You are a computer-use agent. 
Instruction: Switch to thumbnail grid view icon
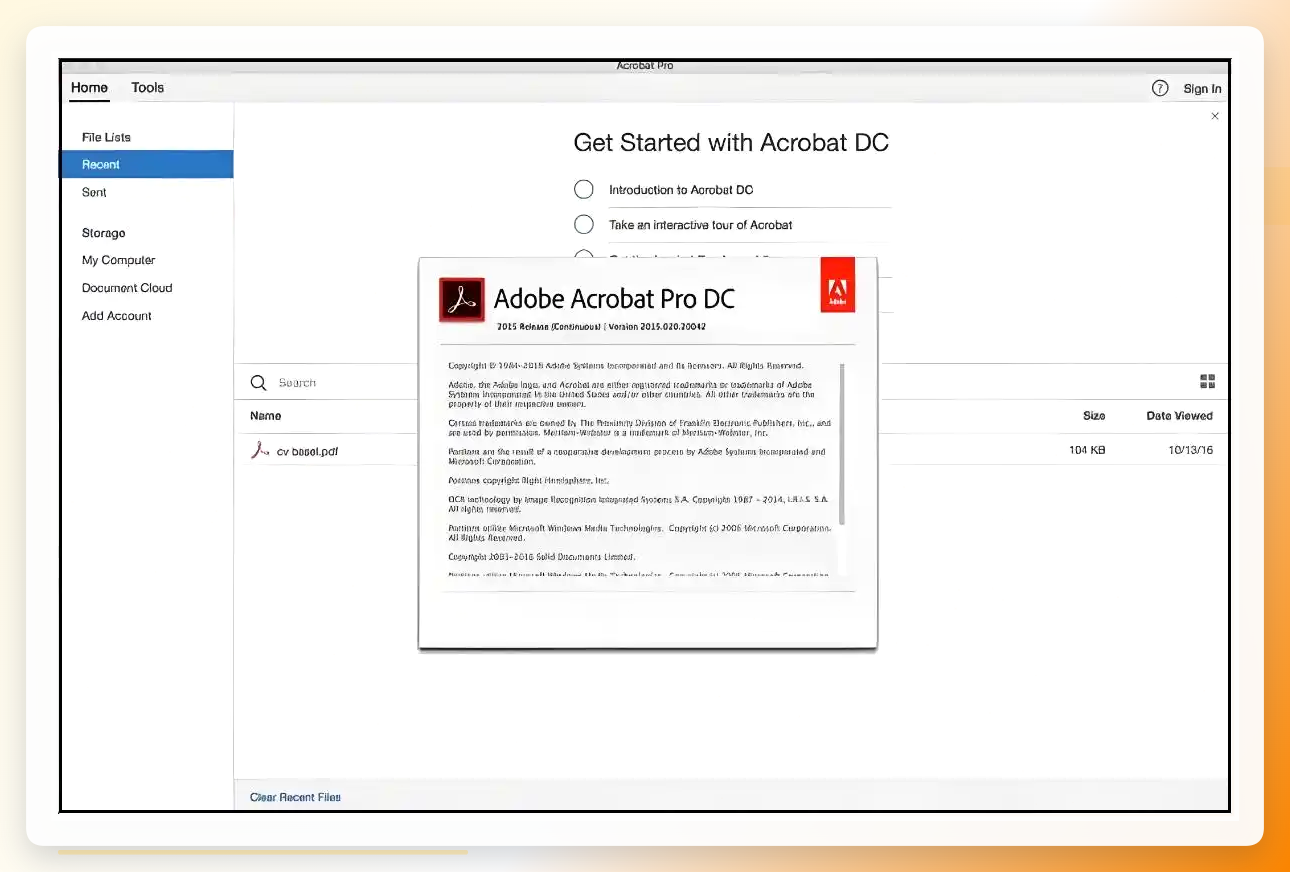point(1207,381)
